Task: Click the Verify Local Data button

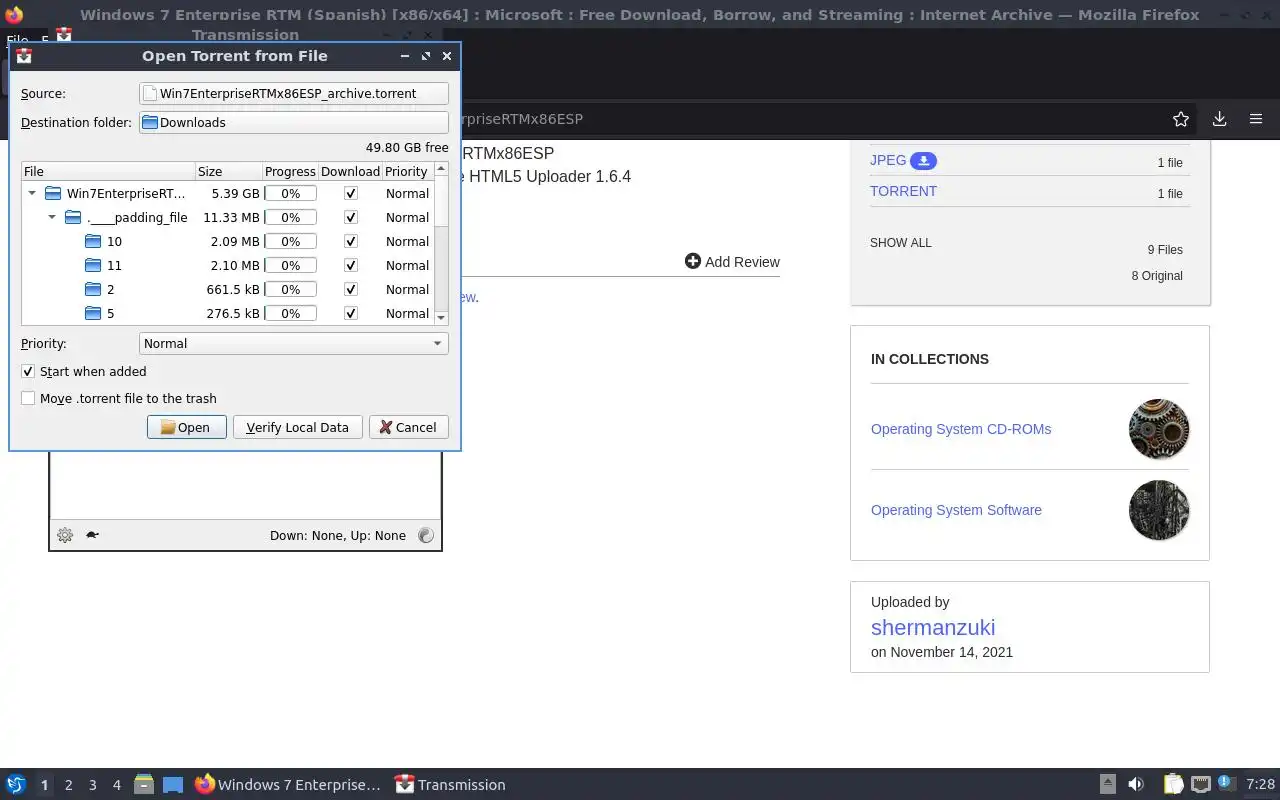Action: pyautogui.click(x=297, y=427)
